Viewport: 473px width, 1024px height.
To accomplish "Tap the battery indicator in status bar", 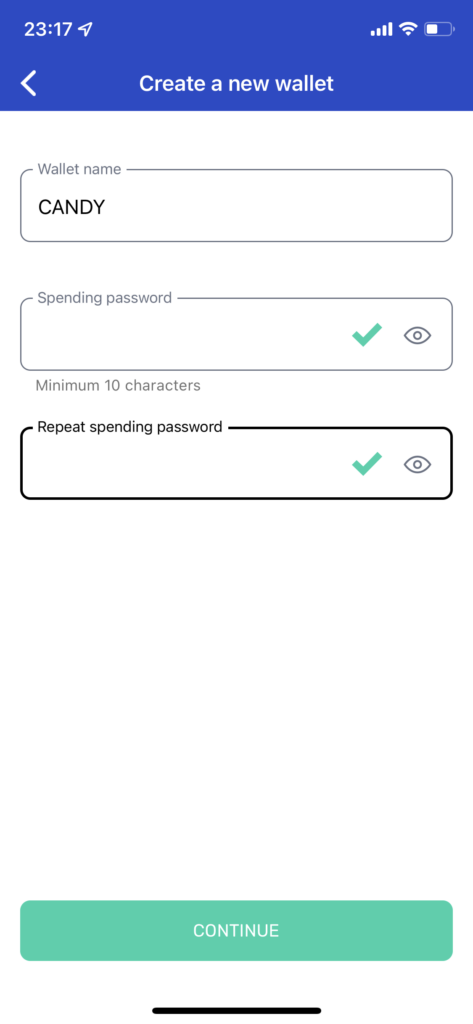I will [x=440, y=29].
